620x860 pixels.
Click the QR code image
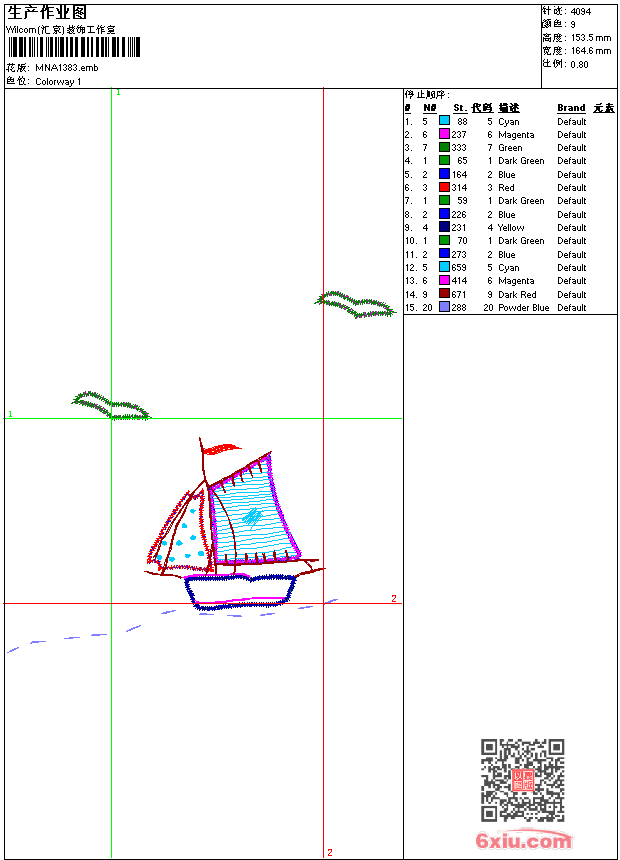523,780
